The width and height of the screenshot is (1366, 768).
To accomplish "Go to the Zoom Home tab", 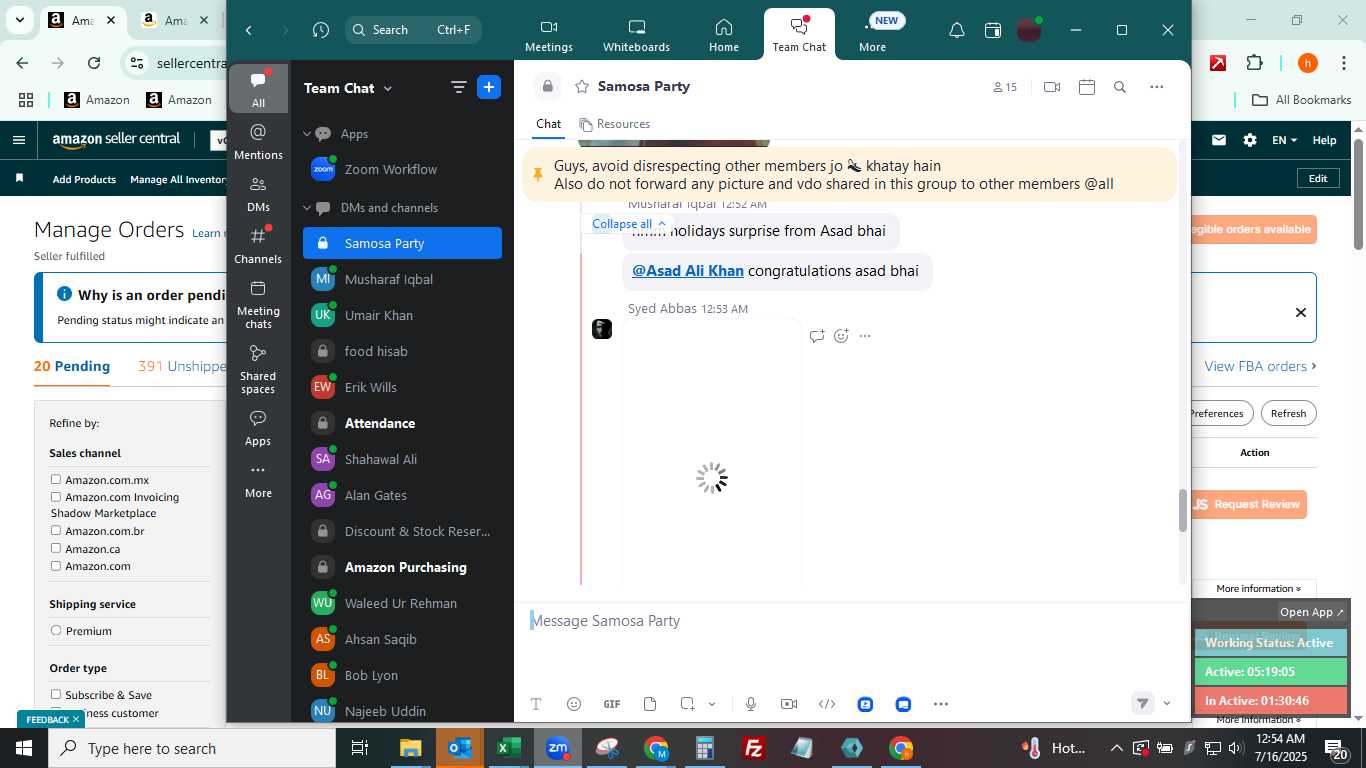I will point(724,35).
